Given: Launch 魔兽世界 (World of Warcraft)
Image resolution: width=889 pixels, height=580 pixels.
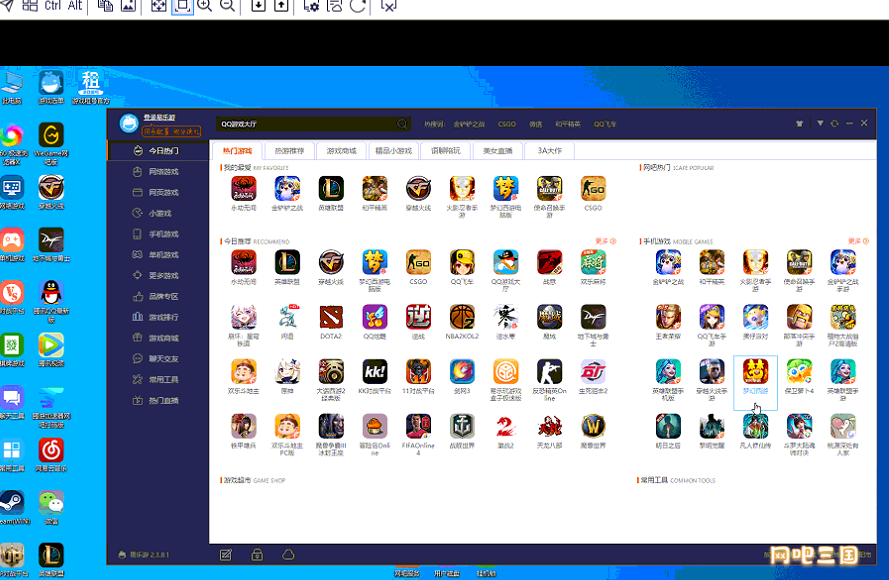Looking at the screenshot, I should point(593,426).
